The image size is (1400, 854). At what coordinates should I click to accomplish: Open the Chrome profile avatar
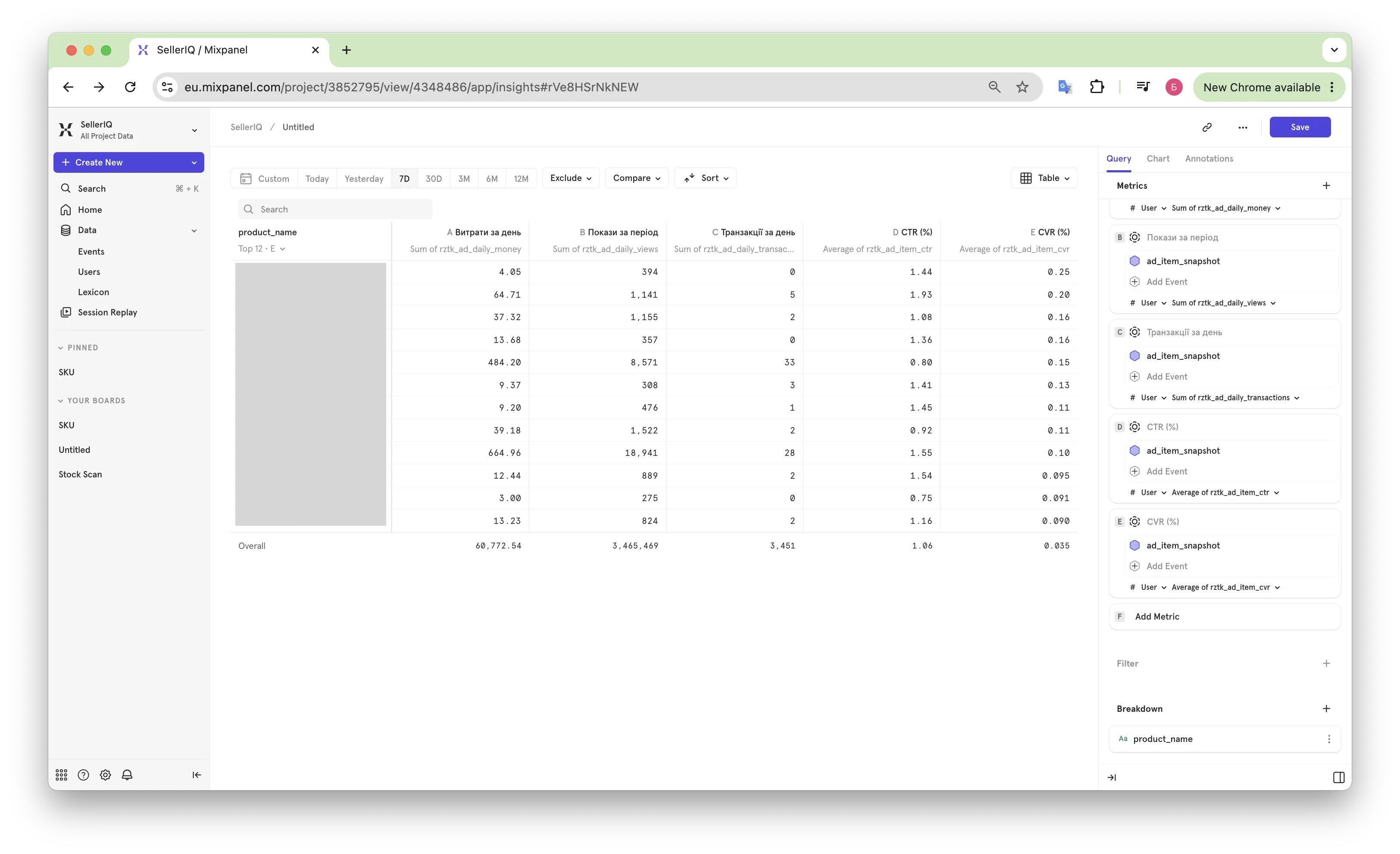click(x=1174, y=87)
